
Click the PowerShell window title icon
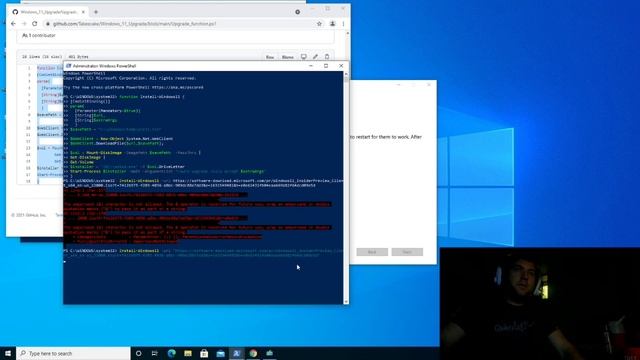[69, 66]
